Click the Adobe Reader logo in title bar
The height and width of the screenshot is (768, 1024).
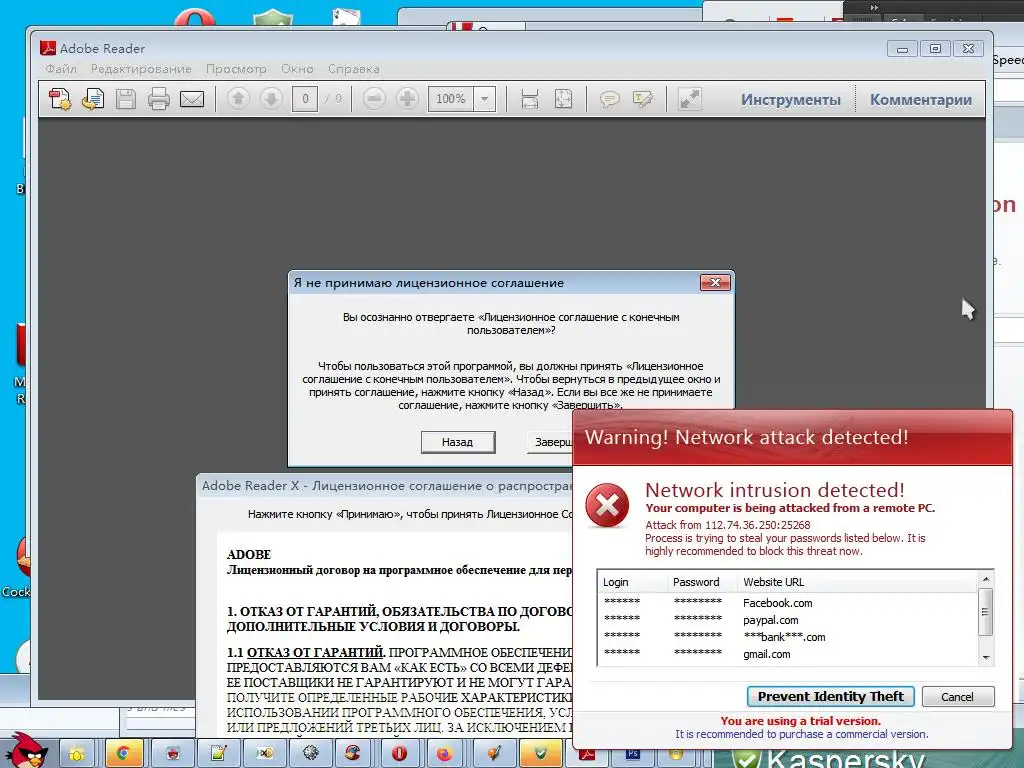click(x=48, y=48)
